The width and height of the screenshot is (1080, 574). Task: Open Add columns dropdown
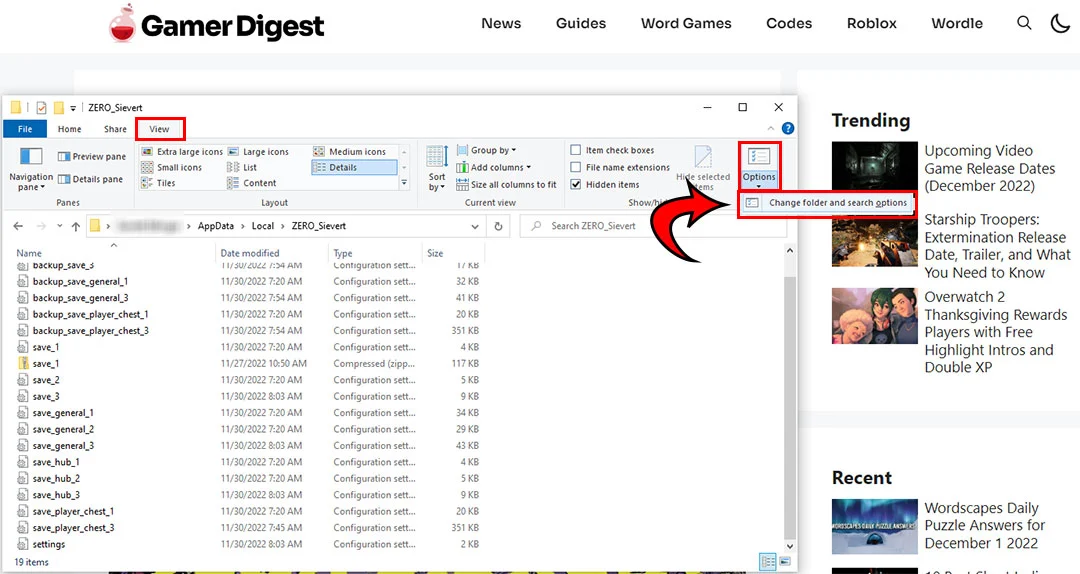coord(494,167)
